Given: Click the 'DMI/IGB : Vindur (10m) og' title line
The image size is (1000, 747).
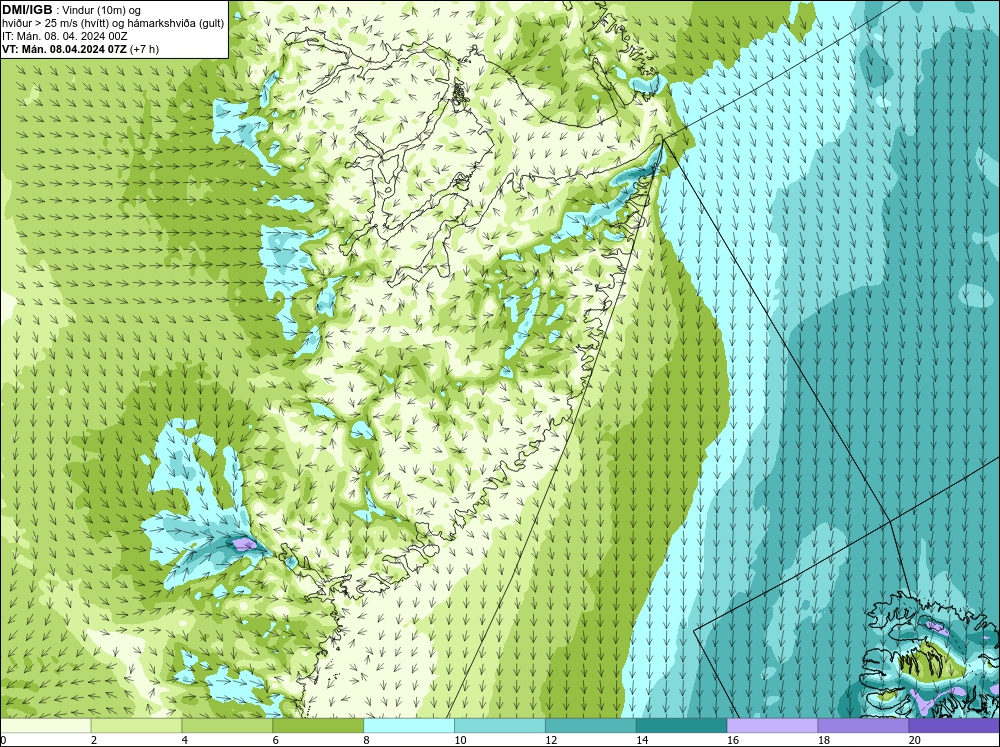Looking at the screenshot, I should click(72, 10).
